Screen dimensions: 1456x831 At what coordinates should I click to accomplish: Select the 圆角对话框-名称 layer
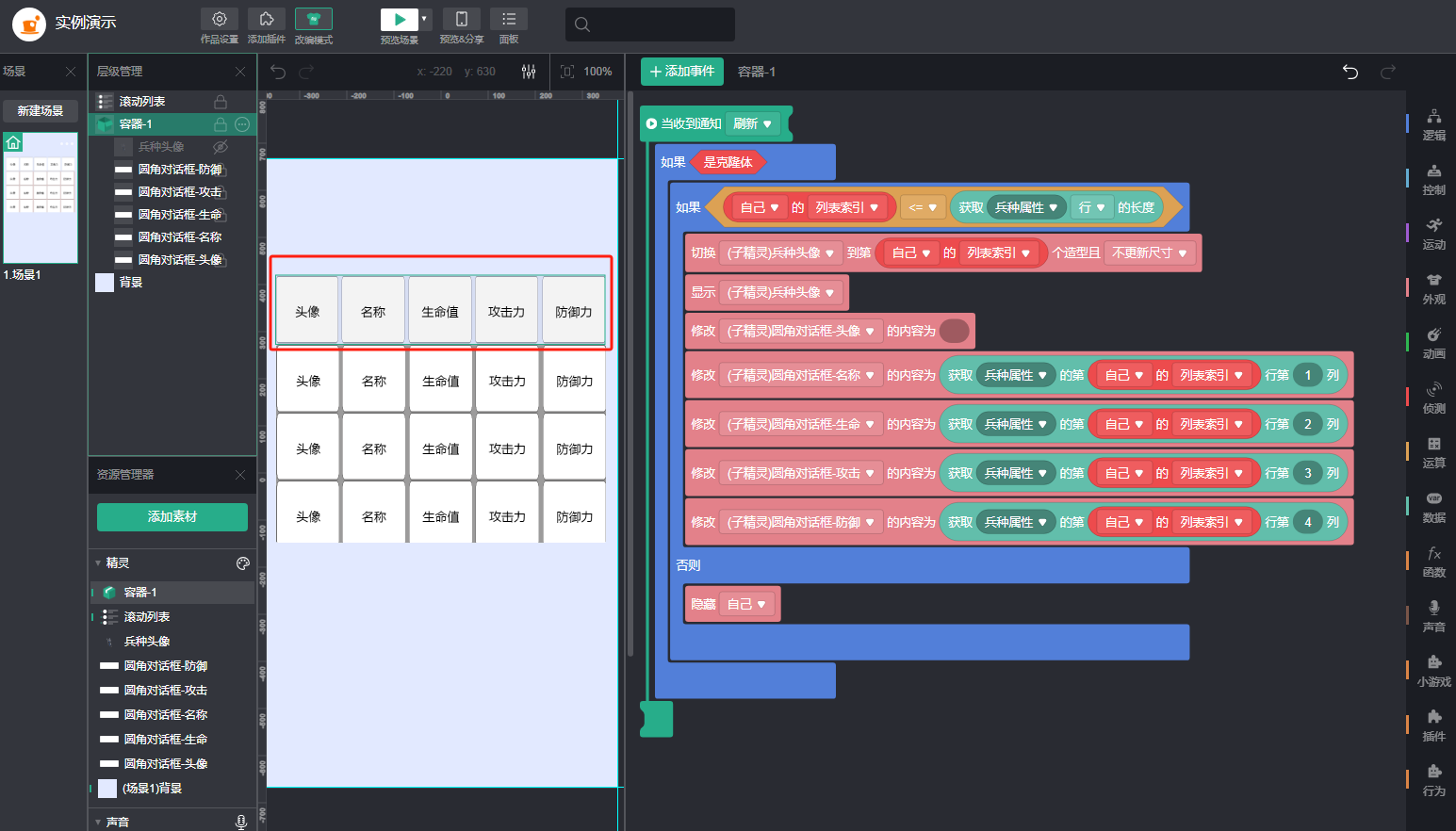click(172, 237)
